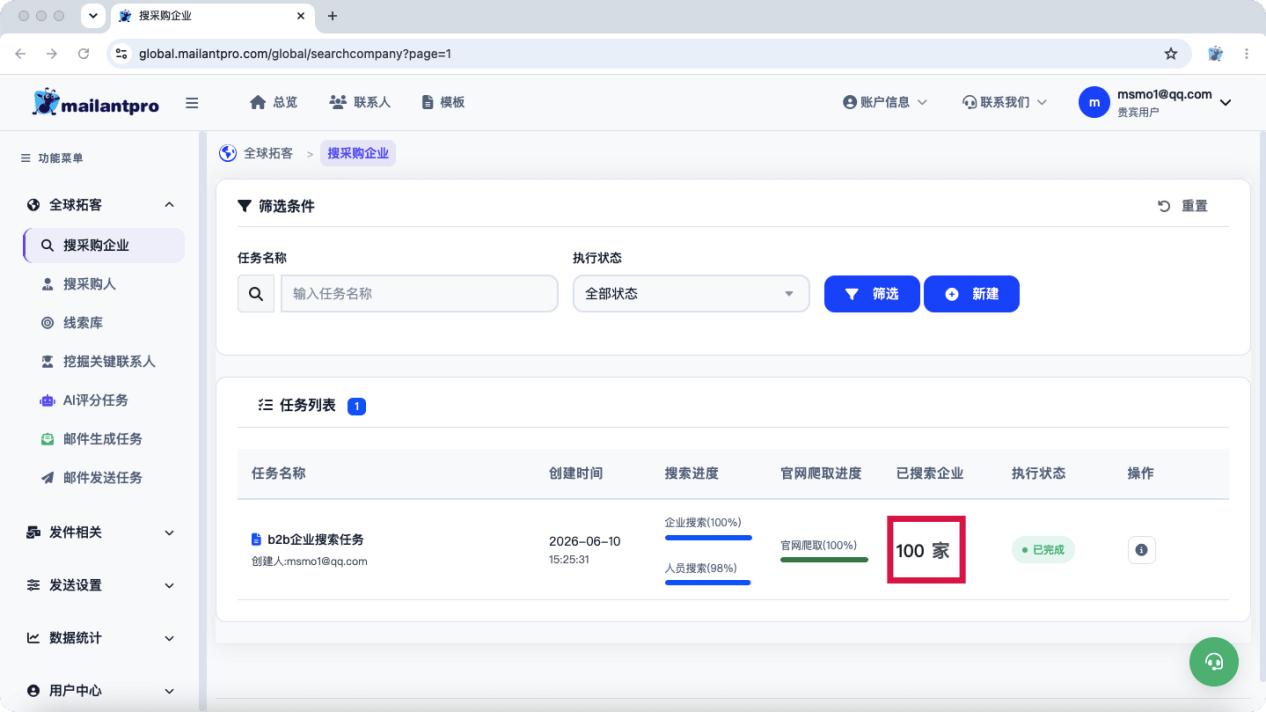Open the 总览 home tab
1266x712 pixels.
pyautogui.click(x=274, y=102)
